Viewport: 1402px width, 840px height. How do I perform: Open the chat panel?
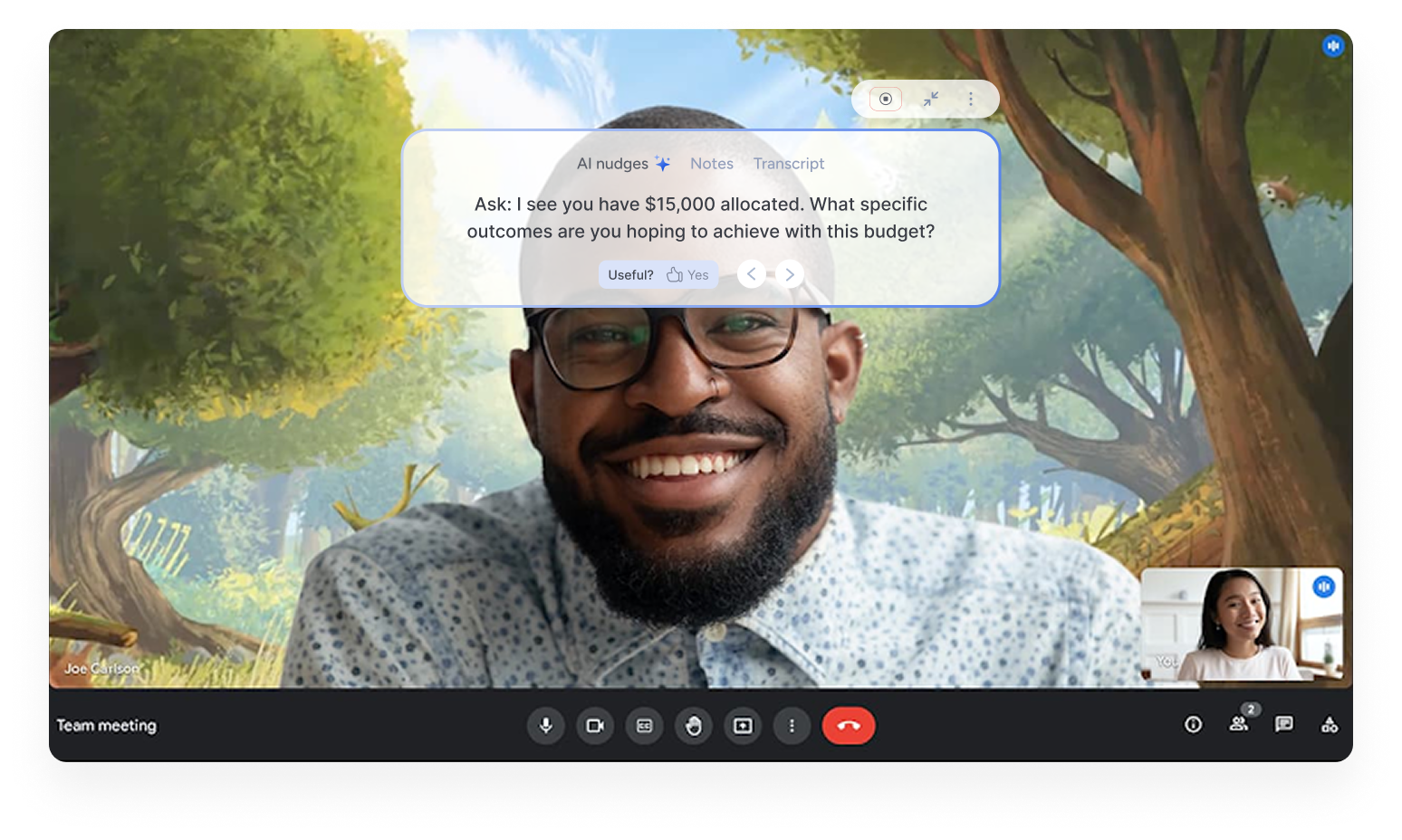1283,724
